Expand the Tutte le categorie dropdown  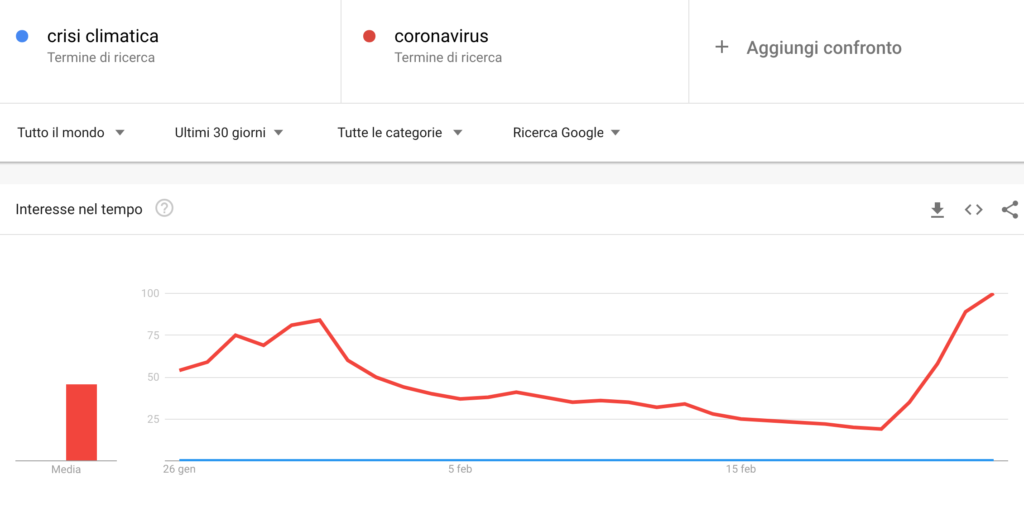pyautogui.click(x=400, y=133)
